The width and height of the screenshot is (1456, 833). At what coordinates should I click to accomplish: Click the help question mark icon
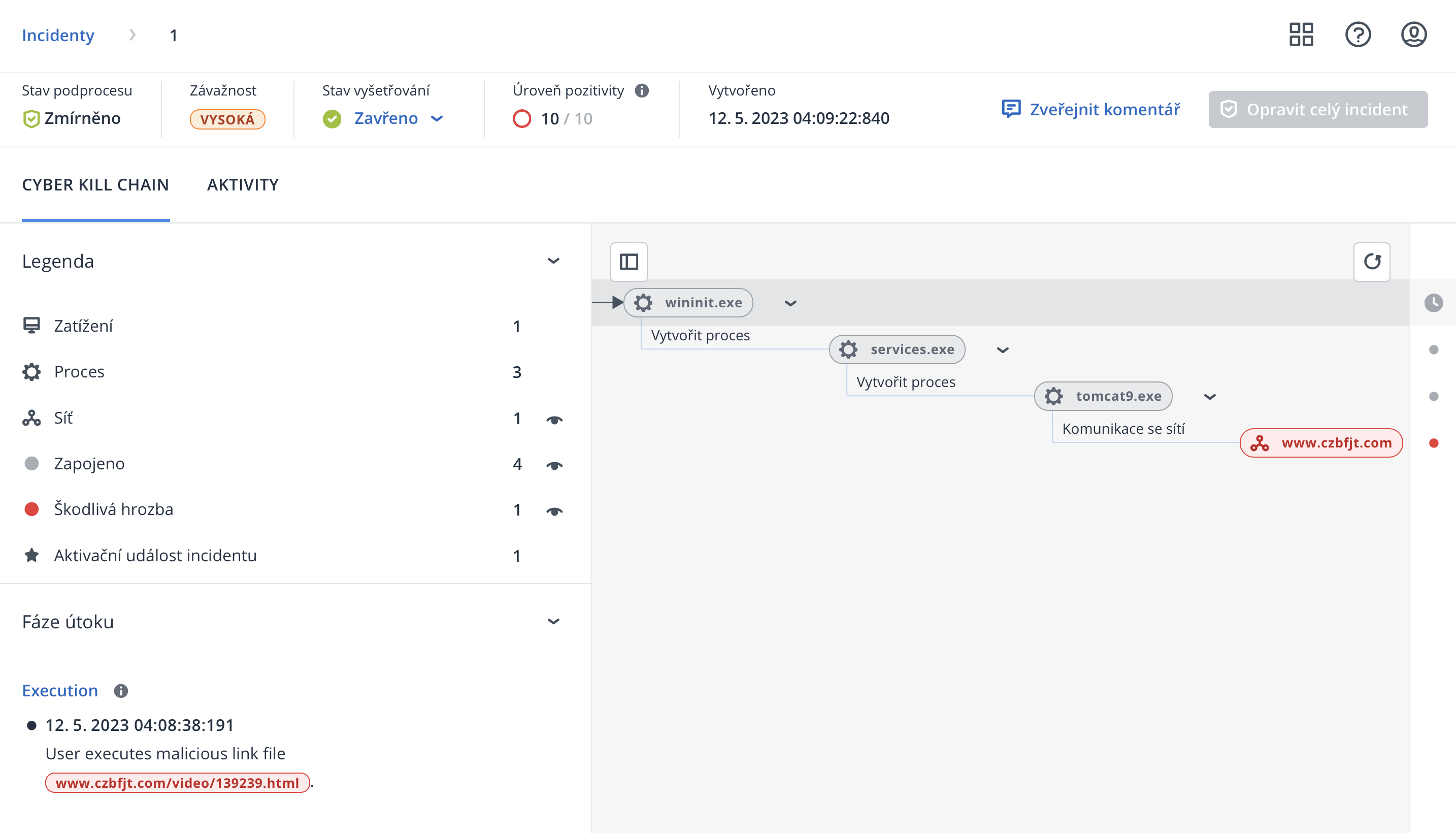1358,35
